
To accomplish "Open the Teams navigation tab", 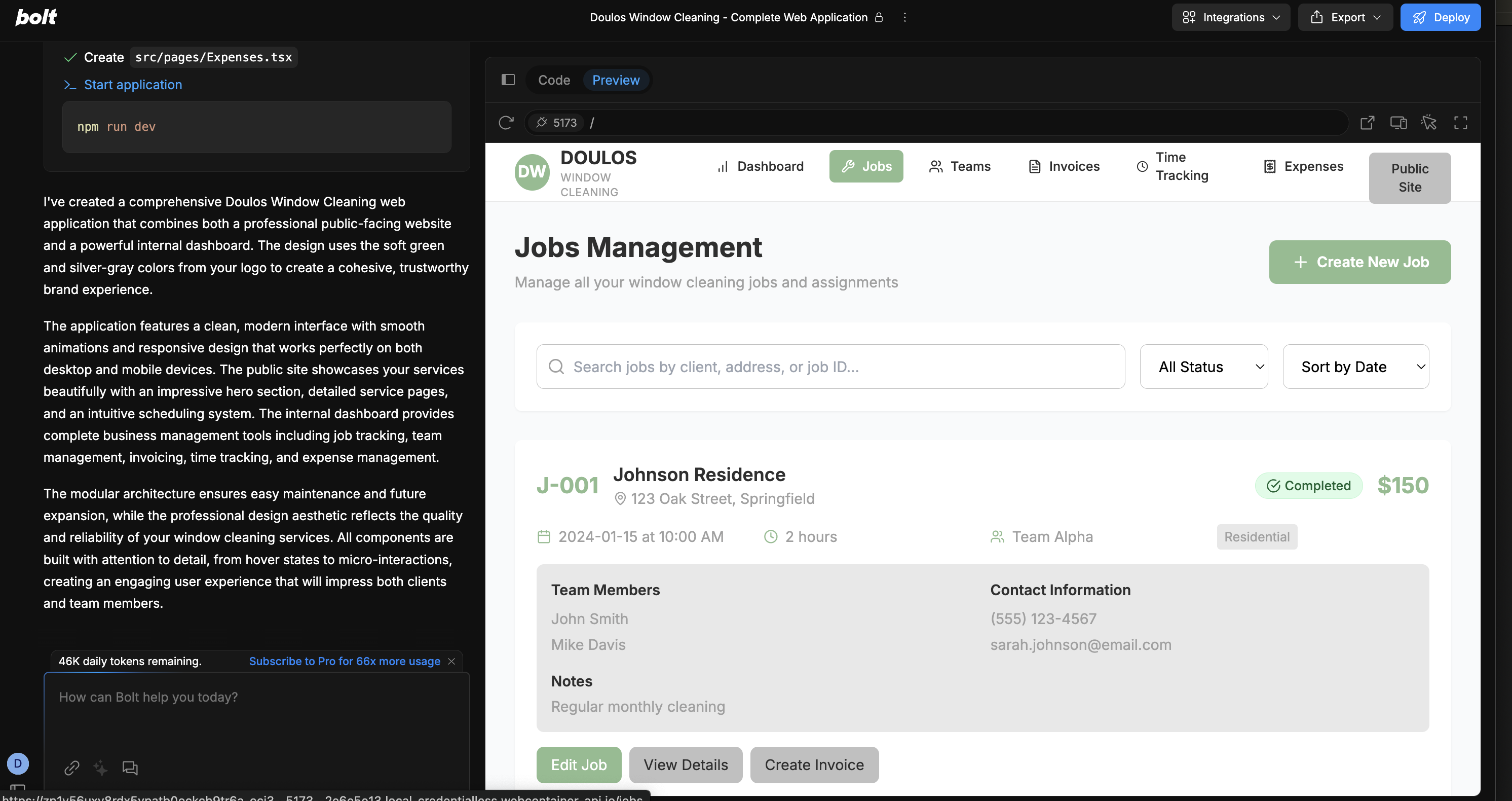I will point(960,167).
